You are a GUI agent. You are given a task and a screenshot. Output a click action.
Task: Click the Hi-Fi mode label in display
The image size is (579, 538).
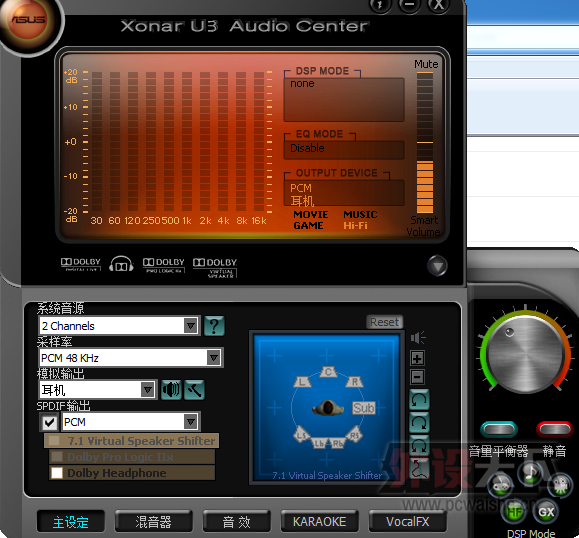[x=355, y=226]
